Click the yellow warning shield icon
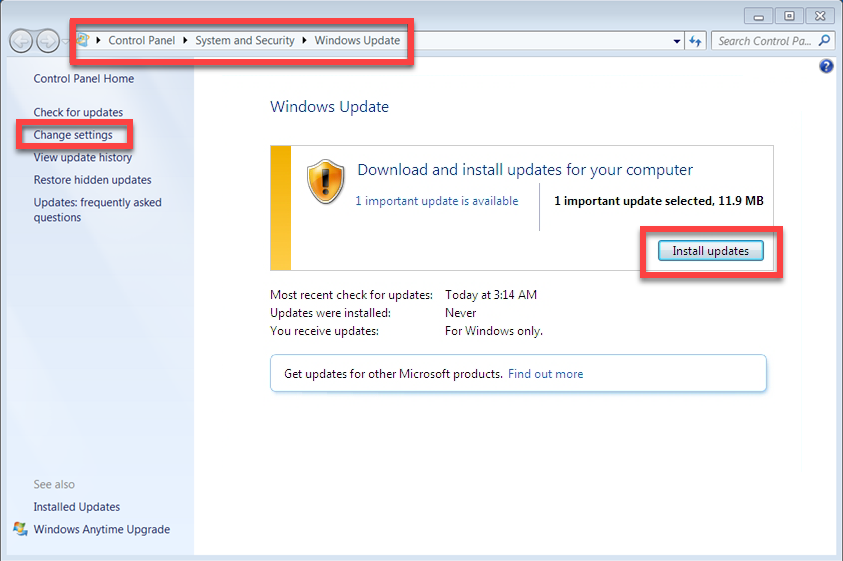 [x=325, y=182]
